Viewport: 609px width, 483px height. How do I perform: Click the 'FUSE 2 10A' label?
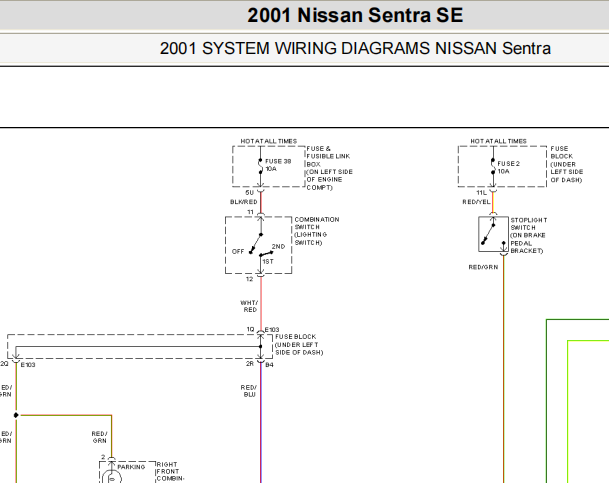pos(508,167)
